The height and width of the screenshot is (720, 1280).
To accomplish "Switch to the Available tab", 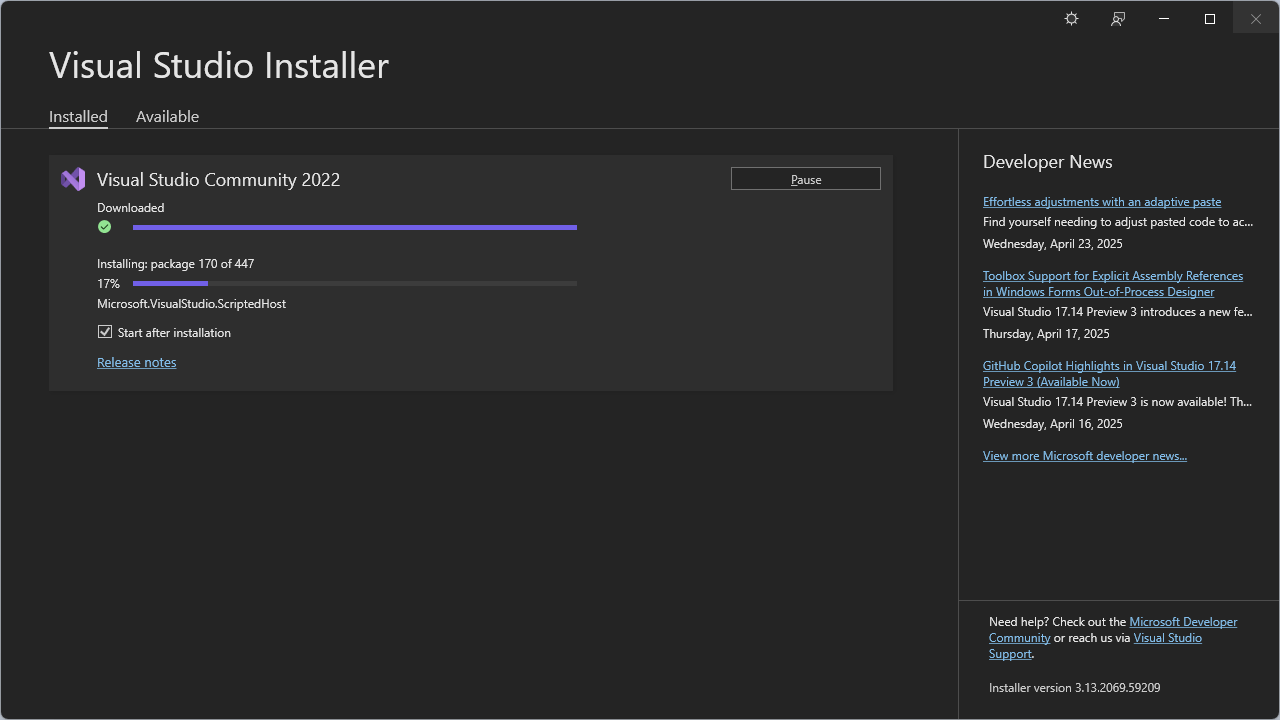I will [167, 116].
